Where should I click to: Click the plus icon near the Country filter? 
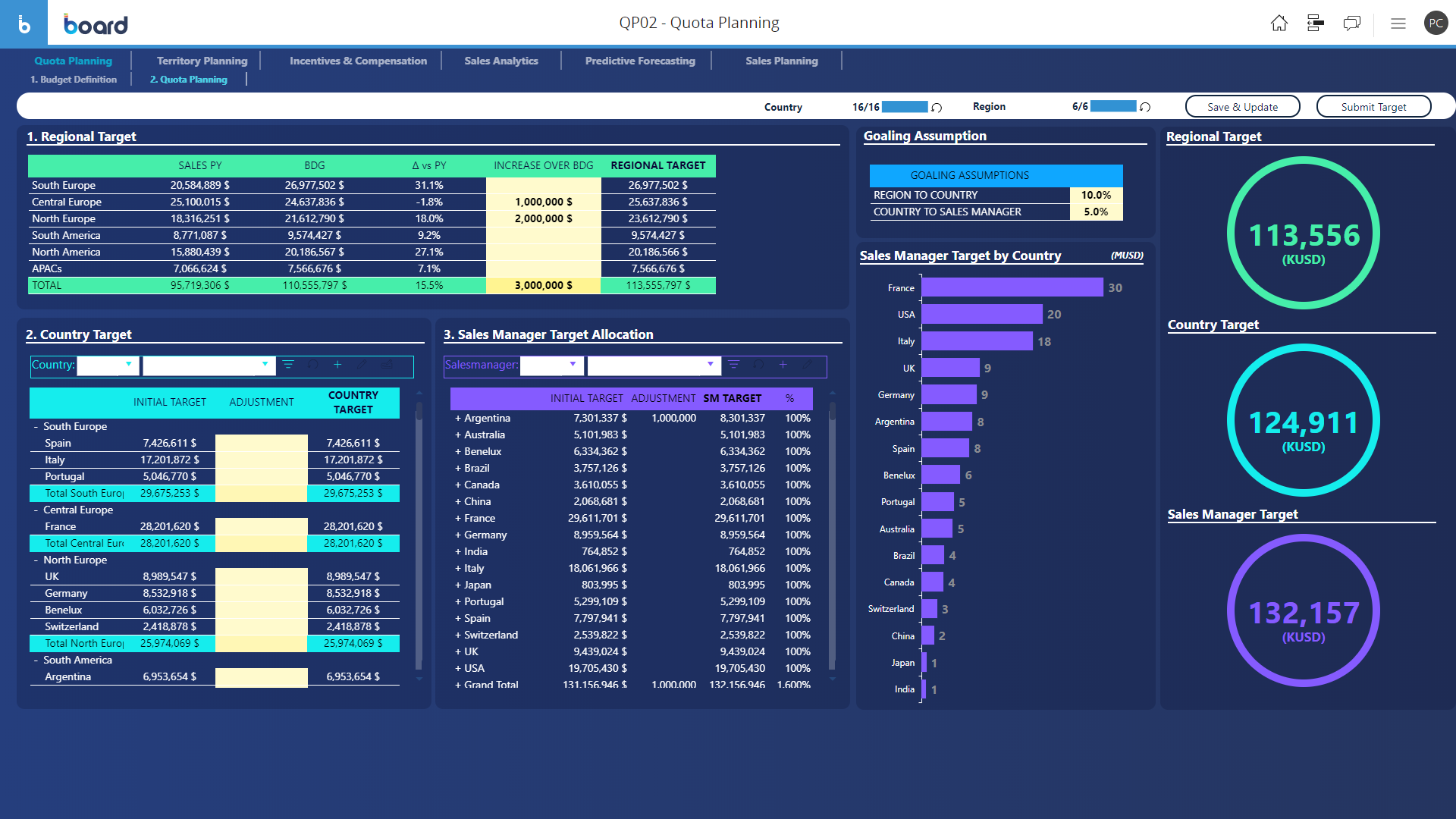click(337, 365)
